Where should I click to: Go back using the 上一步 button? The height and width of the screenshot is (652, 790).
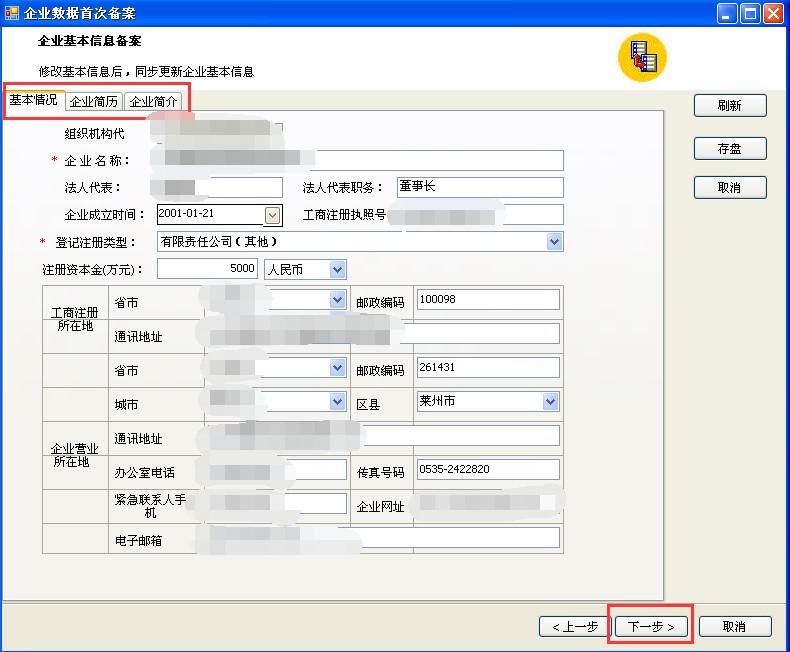[x=574, y=627]
